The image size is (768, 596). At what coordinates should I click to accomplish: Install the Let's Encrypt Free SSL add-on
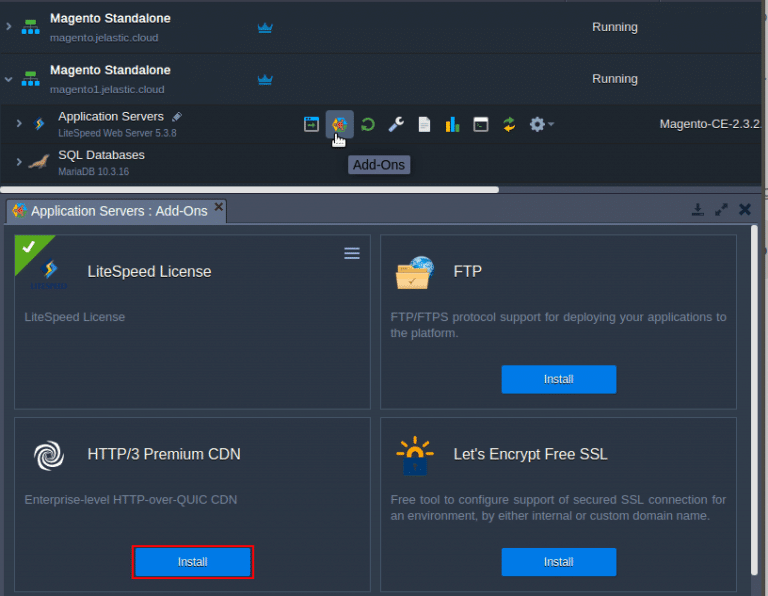pyautogui.click(x=558, y=562)
